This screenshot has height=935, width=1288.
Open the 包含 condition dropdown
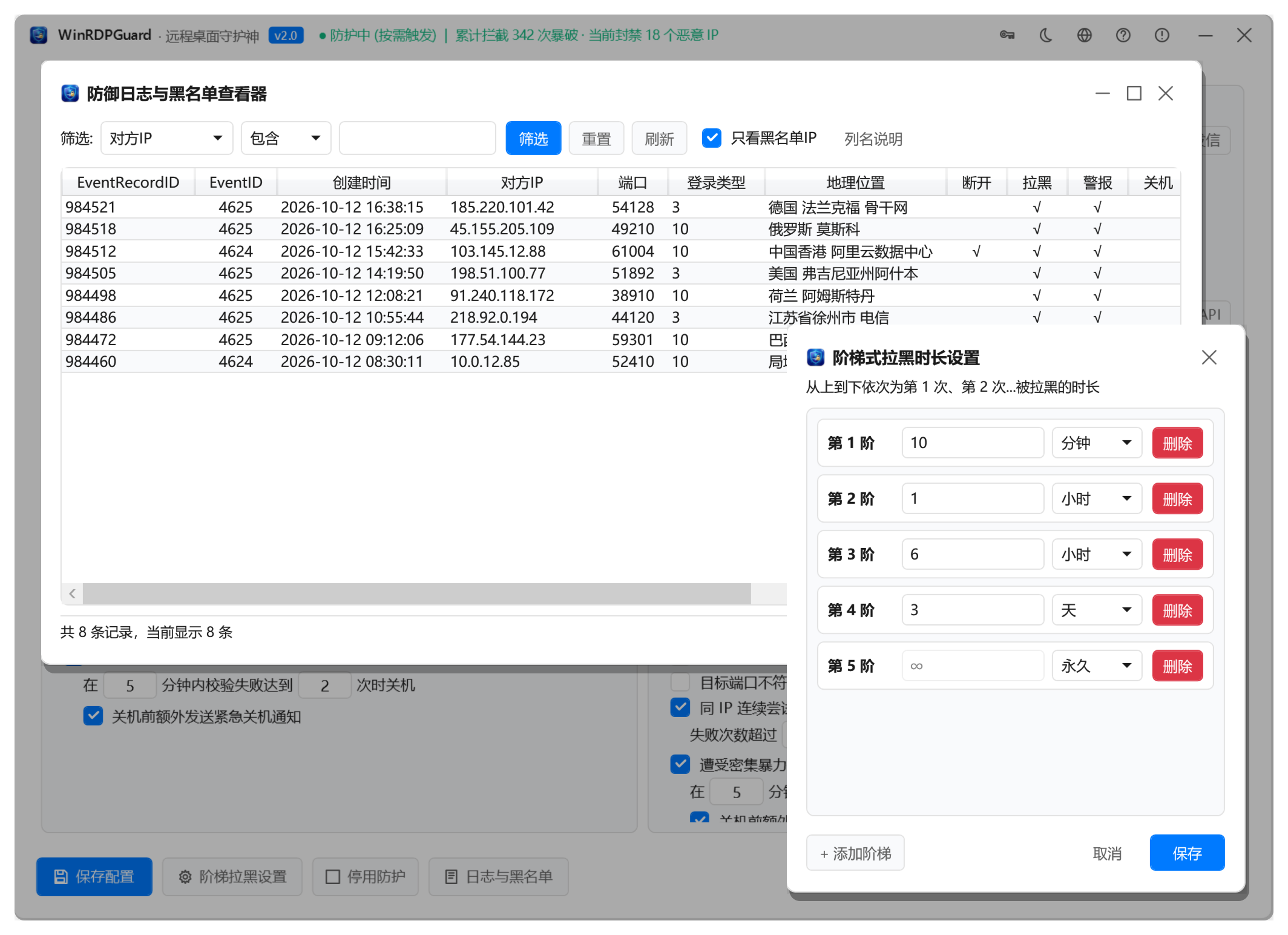coord(286,138)
